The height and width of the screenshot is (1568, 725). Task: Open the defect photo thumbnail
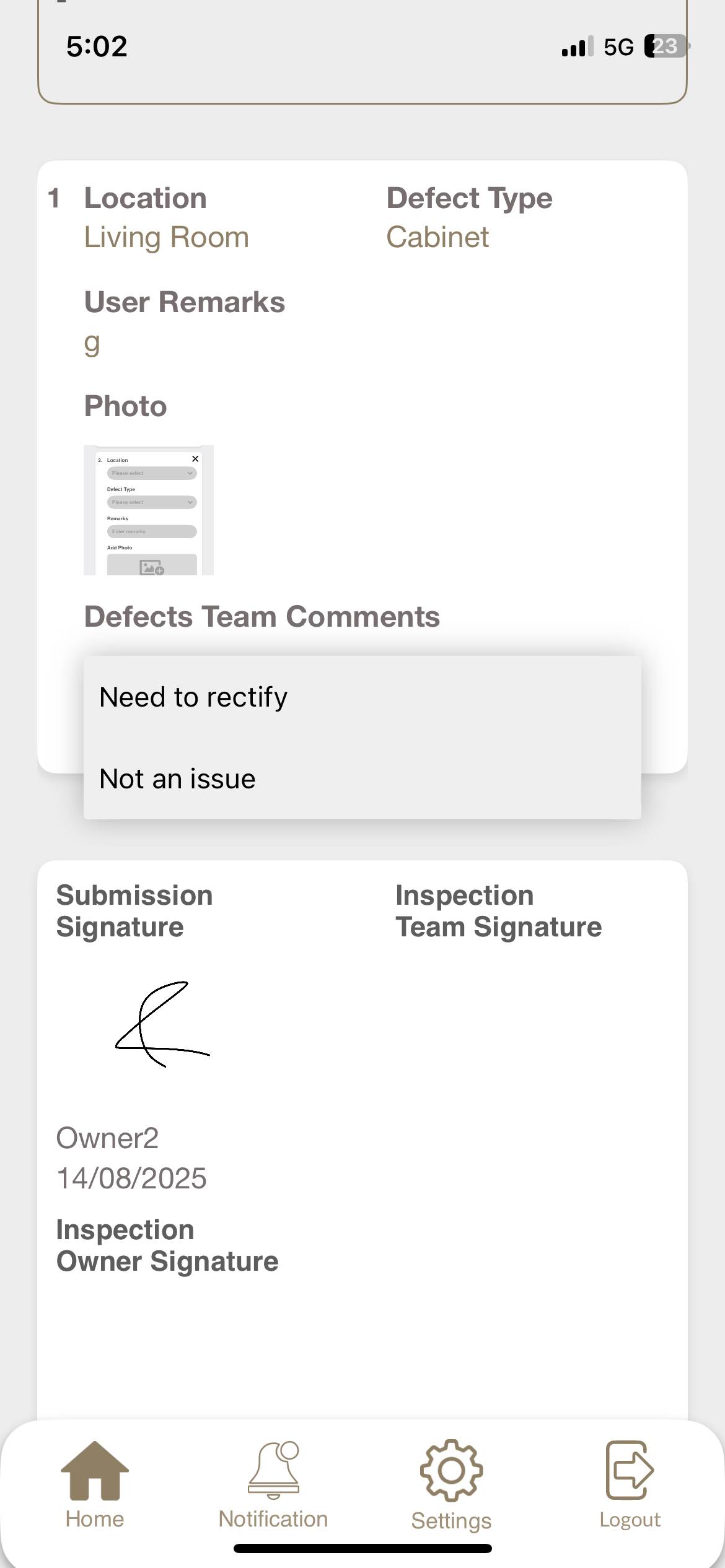click(x=149, y=510)
